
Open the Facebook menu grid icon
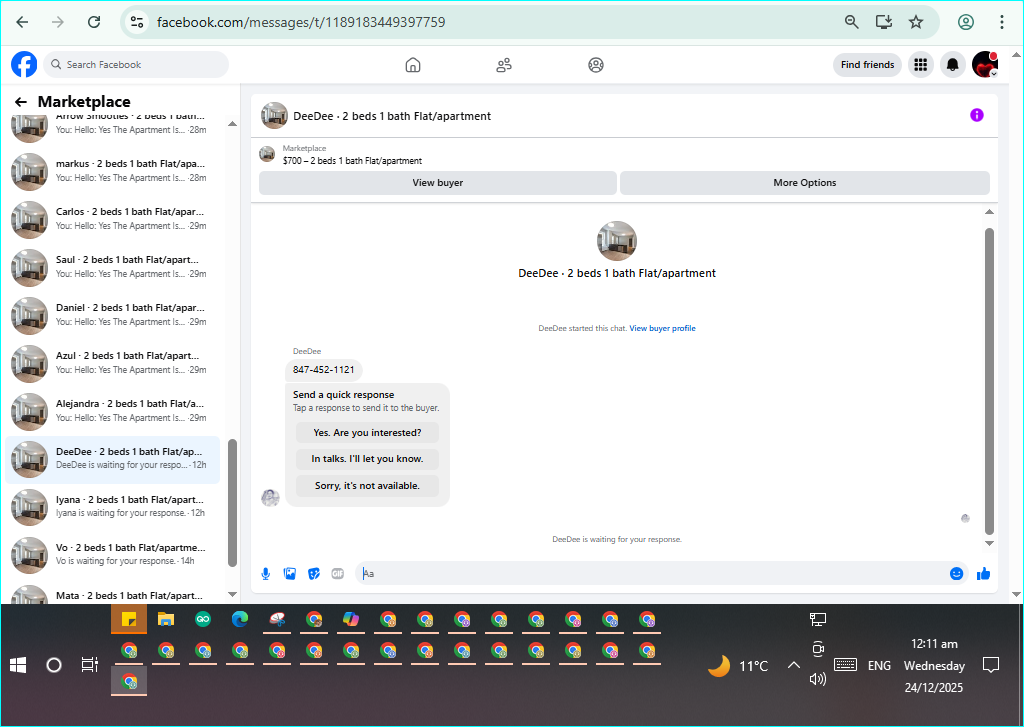(x=921, y=65)
